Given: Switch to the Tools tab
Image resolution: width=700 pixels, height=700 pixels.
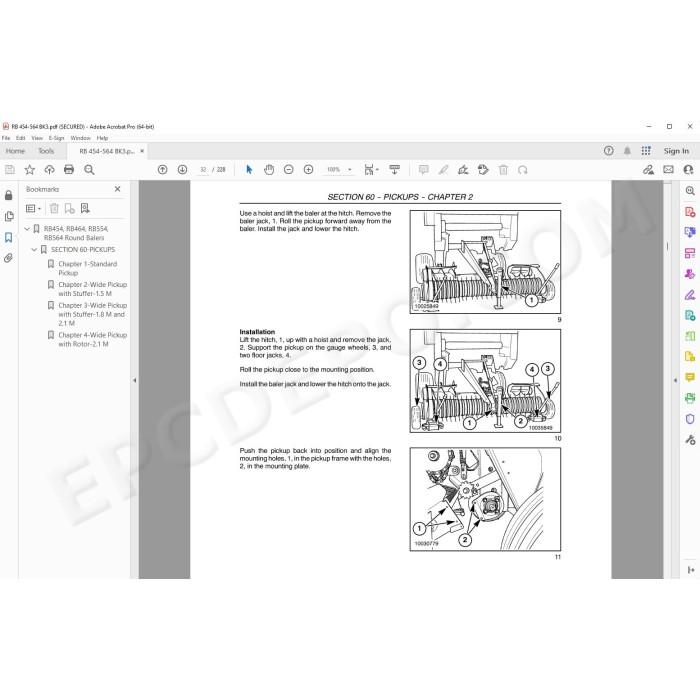Looking at the screenshot, I should [x=46, y=151].
